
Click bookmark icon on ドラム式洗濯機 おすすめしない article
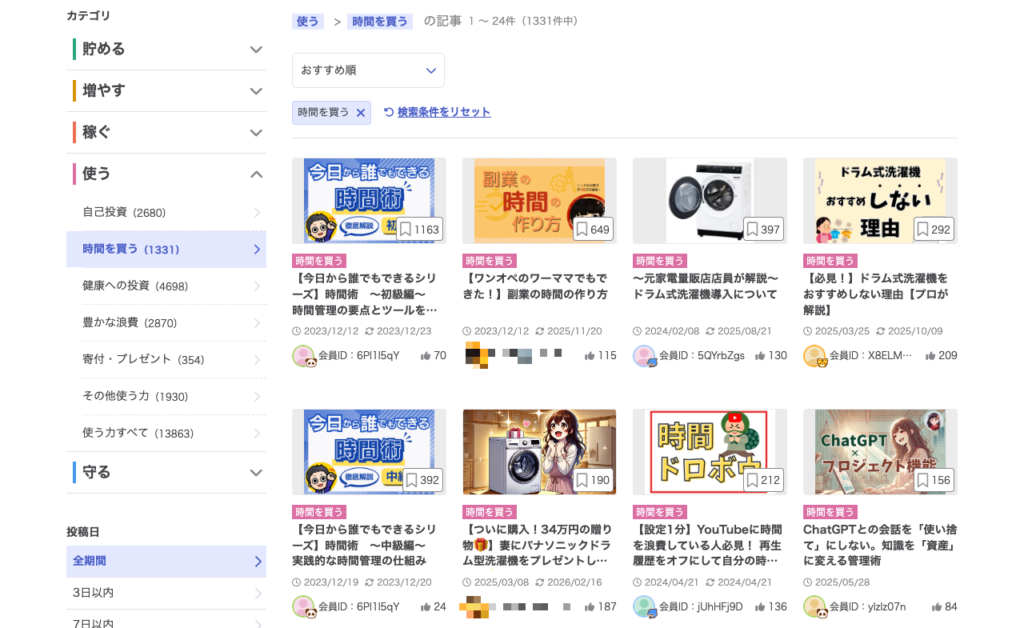point(922,230)
